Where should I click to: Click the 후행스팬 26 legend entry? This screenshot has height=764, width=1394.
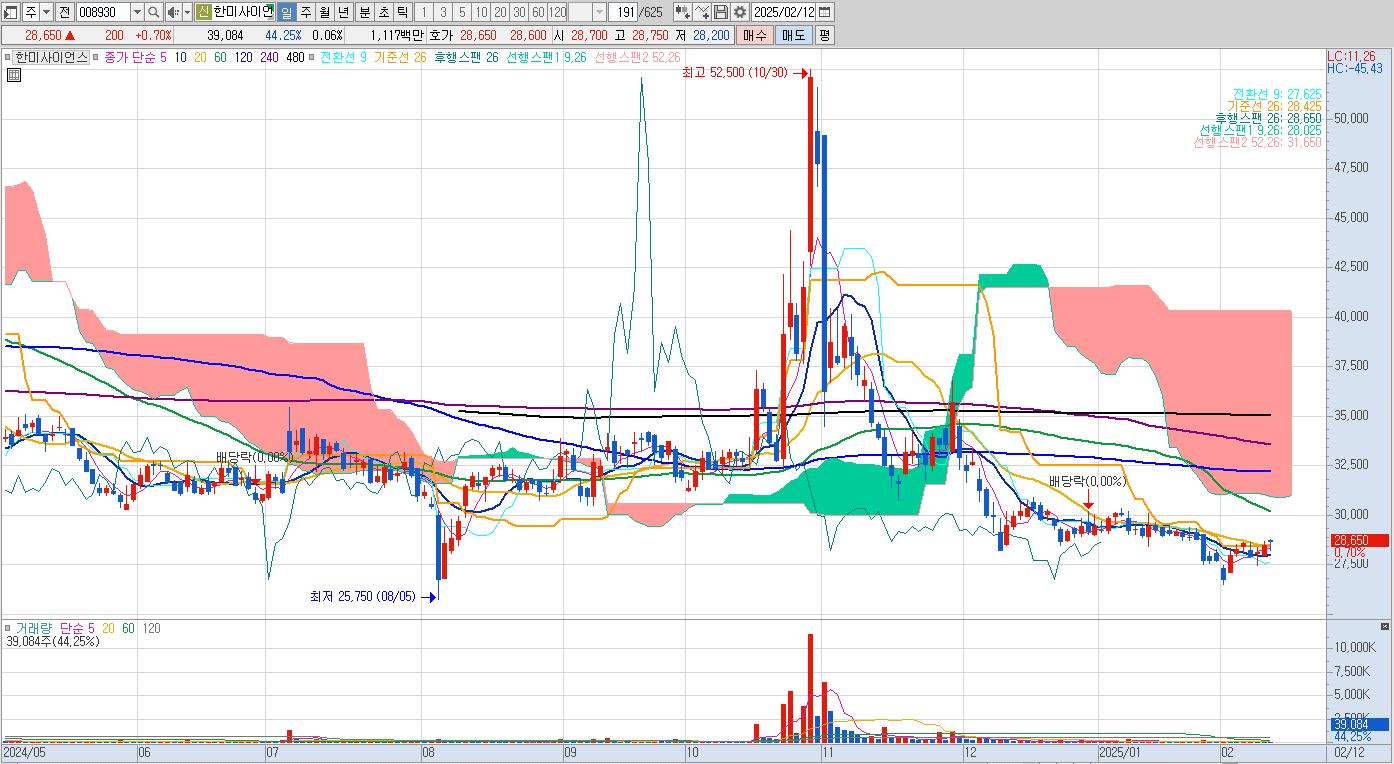[x=466, y=57]
